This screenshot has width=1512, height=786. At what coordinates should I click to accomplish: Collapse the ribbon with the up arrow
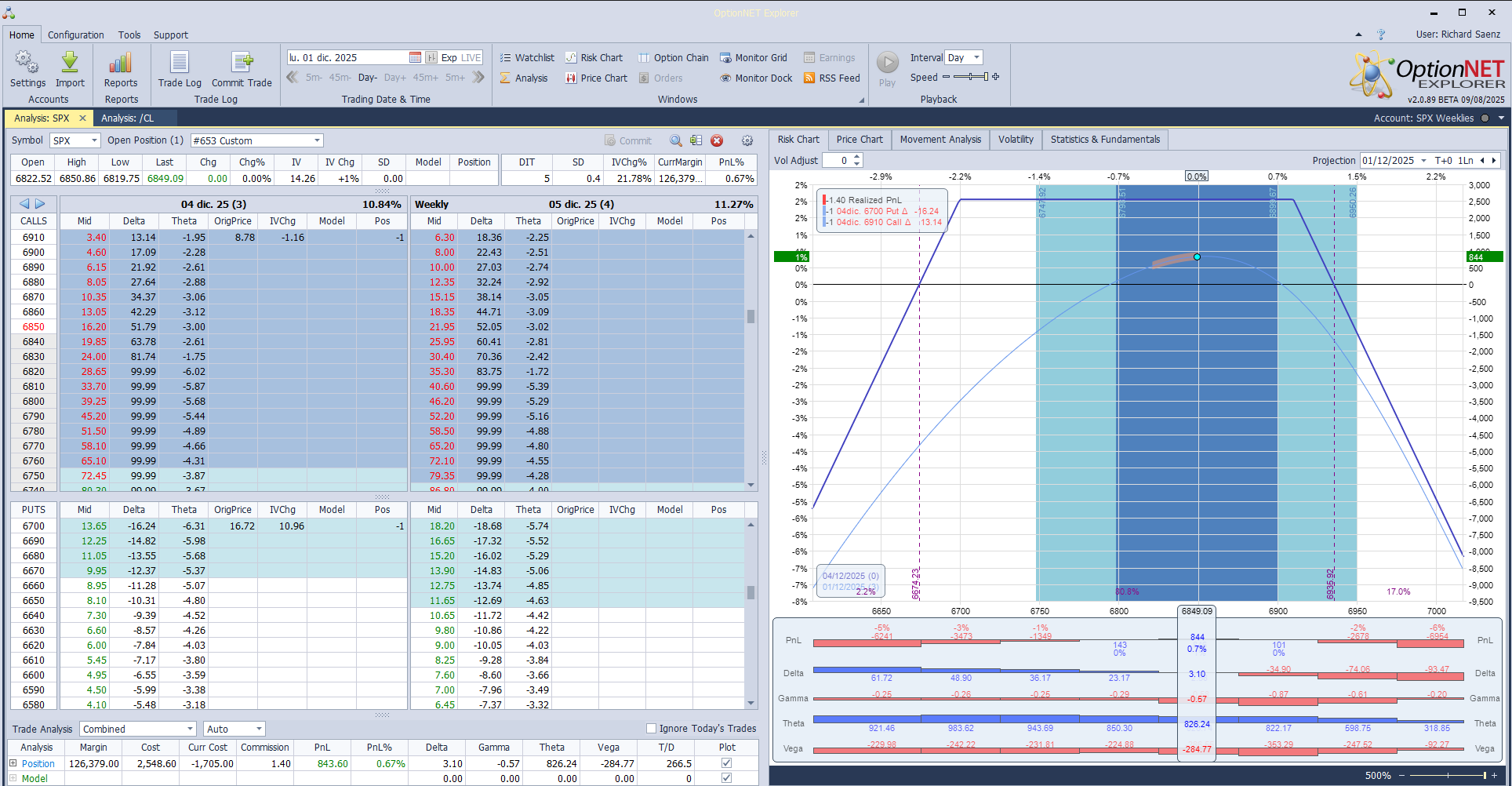1358,35
